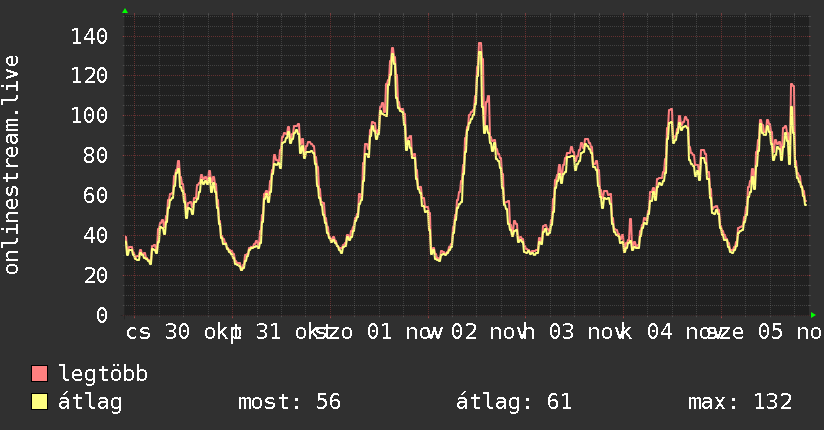824x430 pixels.
Task: Click the 'átlag' legend label next to yellow swatch
Action: point(90,402)
